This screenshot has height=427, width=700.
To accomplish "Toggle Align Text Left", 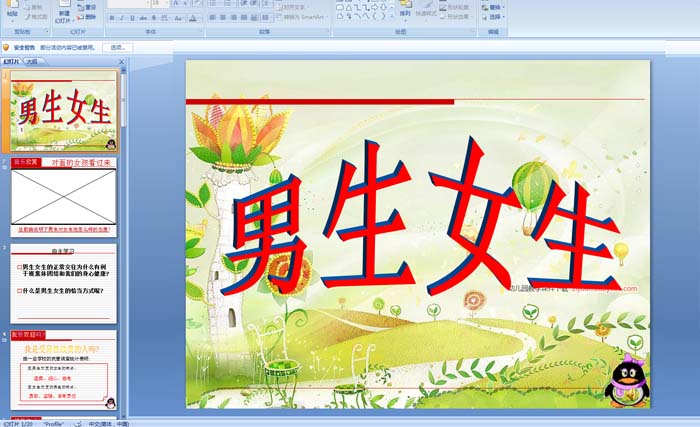I will pos(212,18).
